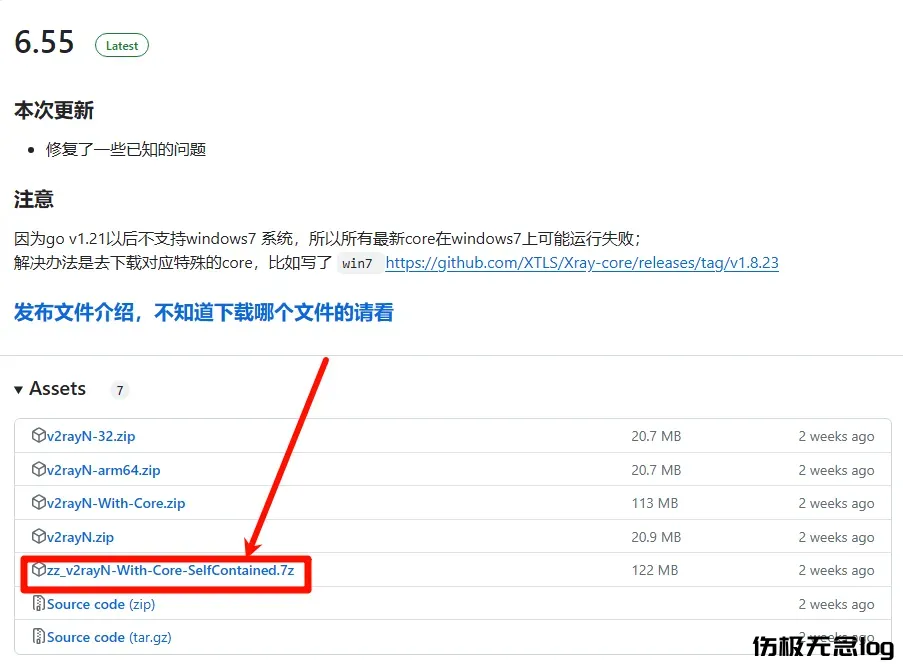Download v2rayN-With-Core.zip
903x671 pixels.
(116, 503)
